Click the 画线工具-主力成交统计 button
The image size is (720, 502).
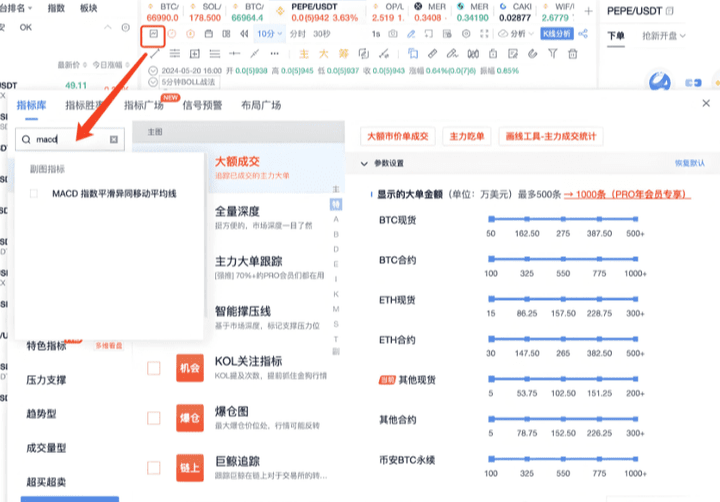point(551,136)
